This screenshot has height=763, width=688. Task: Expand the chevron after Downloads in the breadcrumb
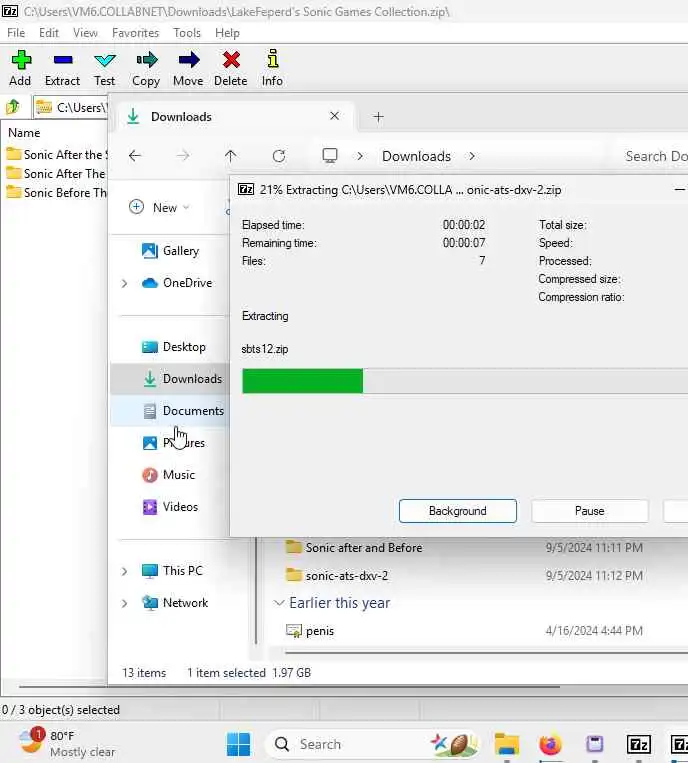472,156
